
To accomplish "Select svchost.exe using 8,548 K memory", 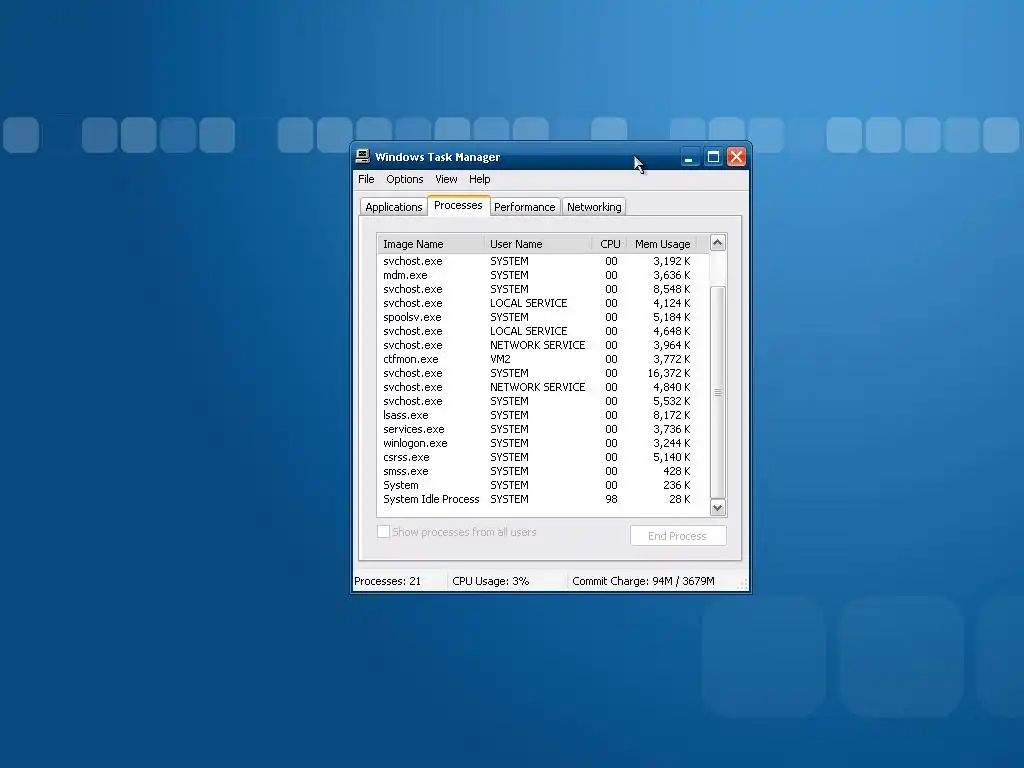I will (x=543, y=289).
